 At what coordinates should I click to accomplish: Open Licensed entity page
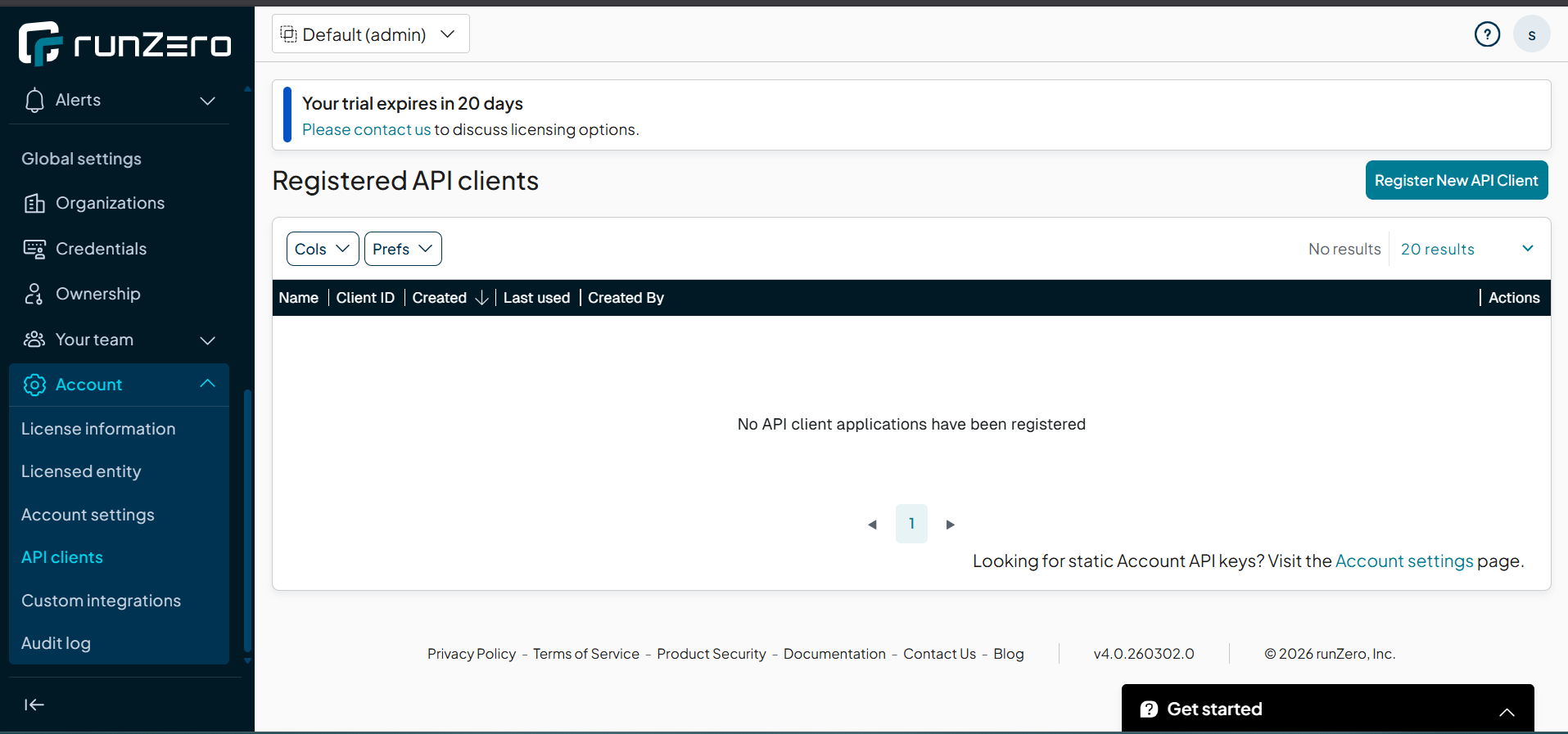click(x=81, y=471)
